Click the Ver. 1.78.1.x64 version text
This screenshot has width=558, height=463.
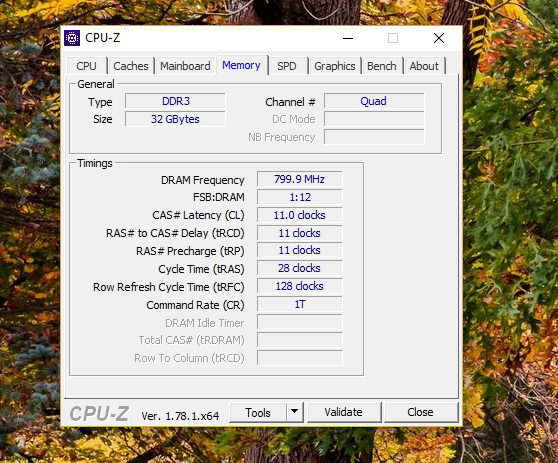pos(180,416)
